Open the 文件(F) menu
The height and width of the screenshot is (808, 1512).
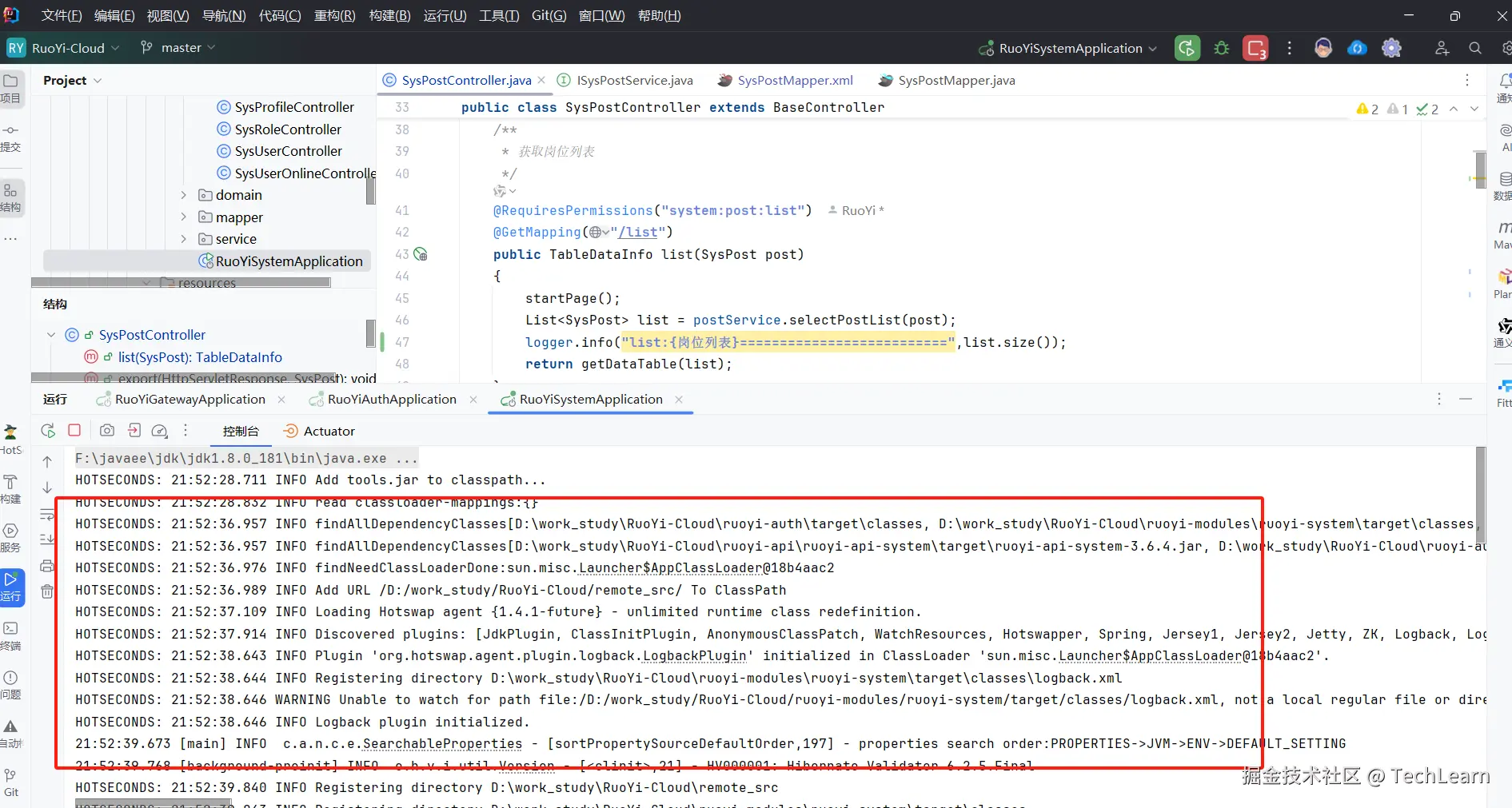pos(62,16)
